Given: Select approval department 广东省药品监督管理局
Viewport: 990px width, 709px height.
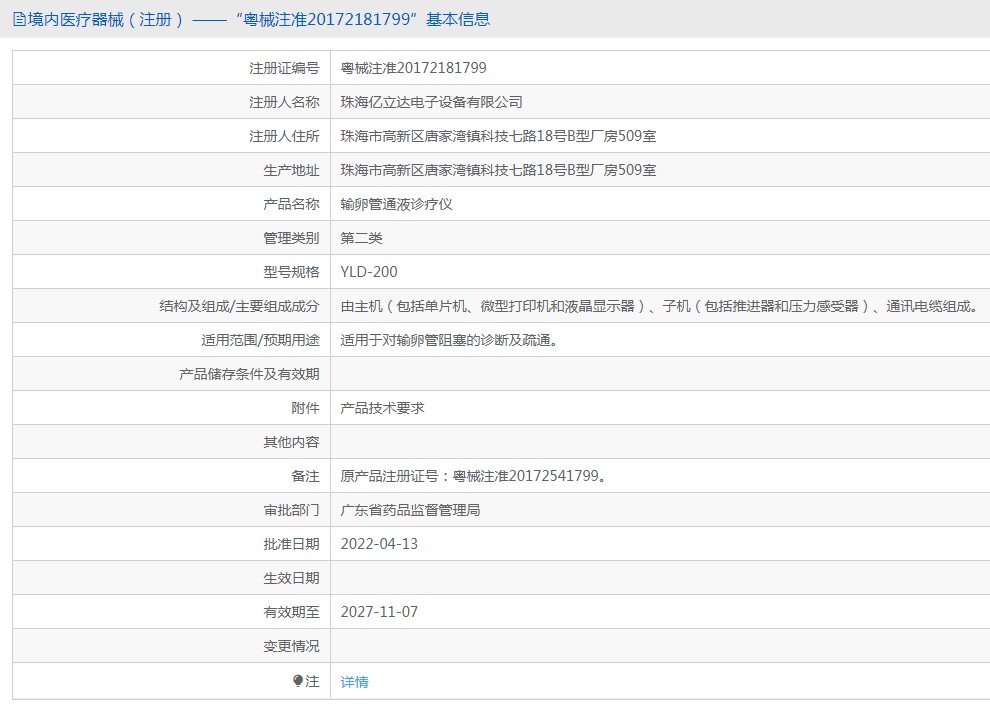Looking at the screenshot, I should coord(411,510).
